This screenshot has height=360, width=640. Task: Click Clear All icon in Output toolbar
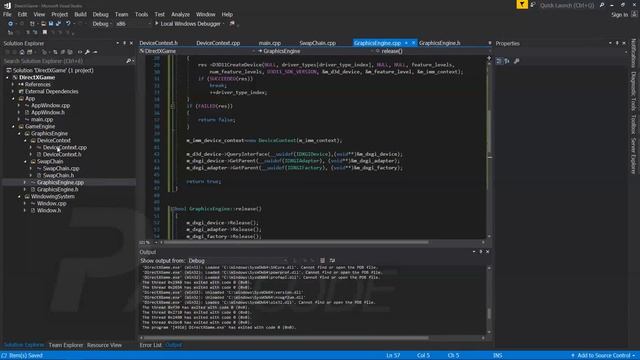[322, 260]
